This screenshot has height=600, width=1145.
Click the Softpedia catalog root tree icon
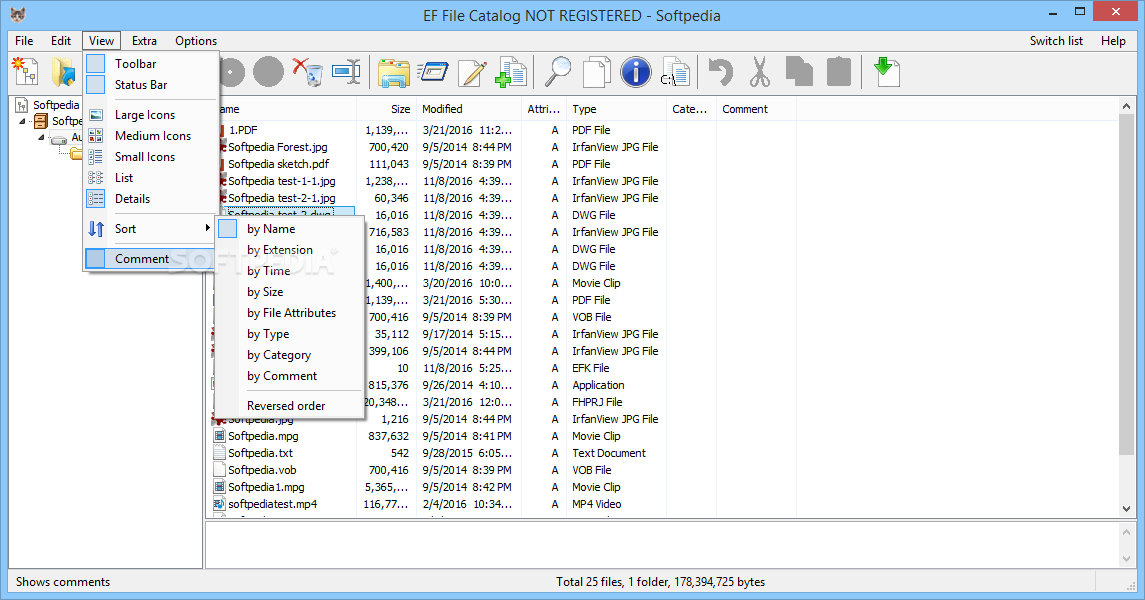click(22, 105)
